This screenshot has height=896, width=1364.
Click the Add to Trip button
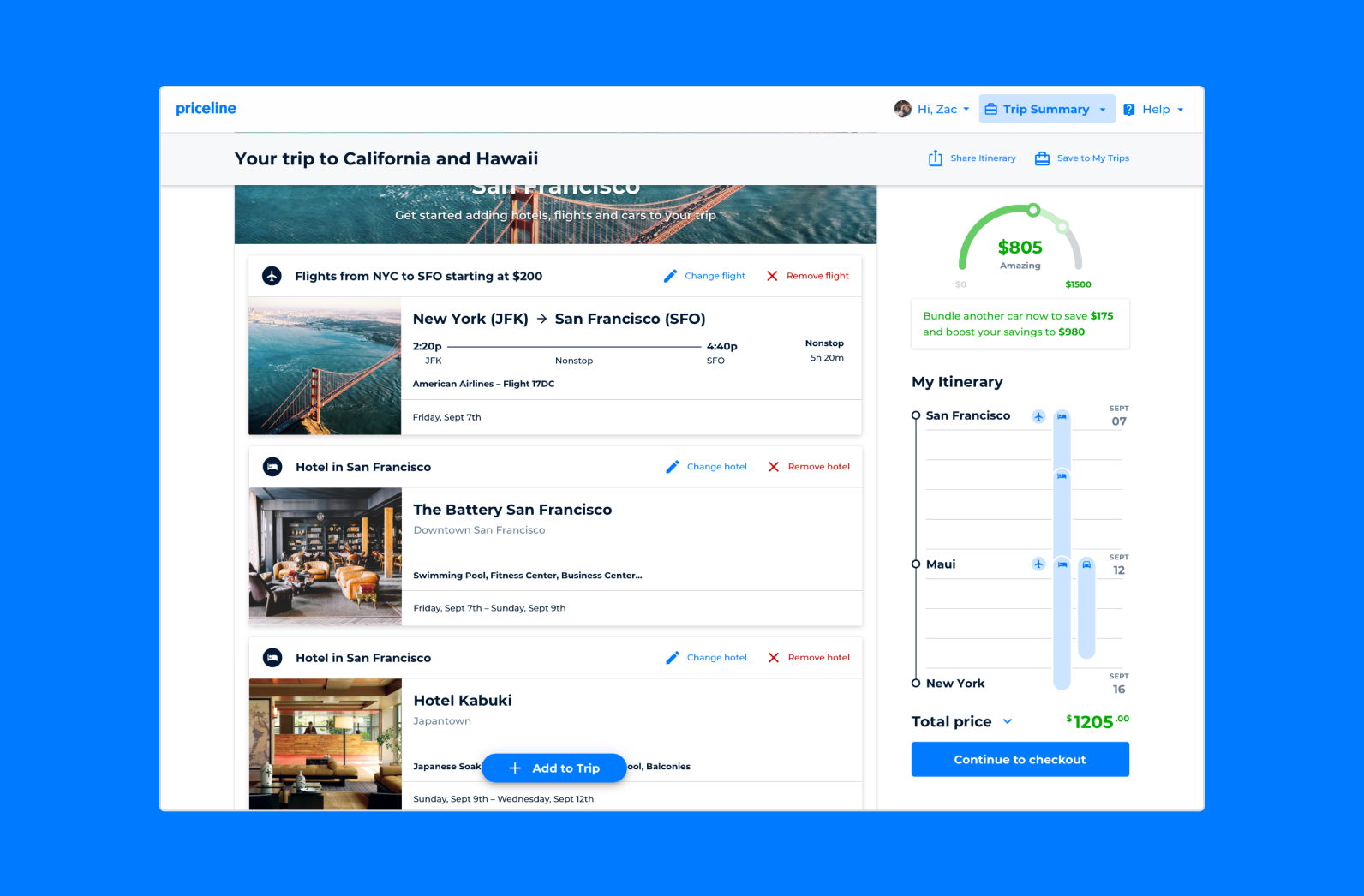[554, 768]
